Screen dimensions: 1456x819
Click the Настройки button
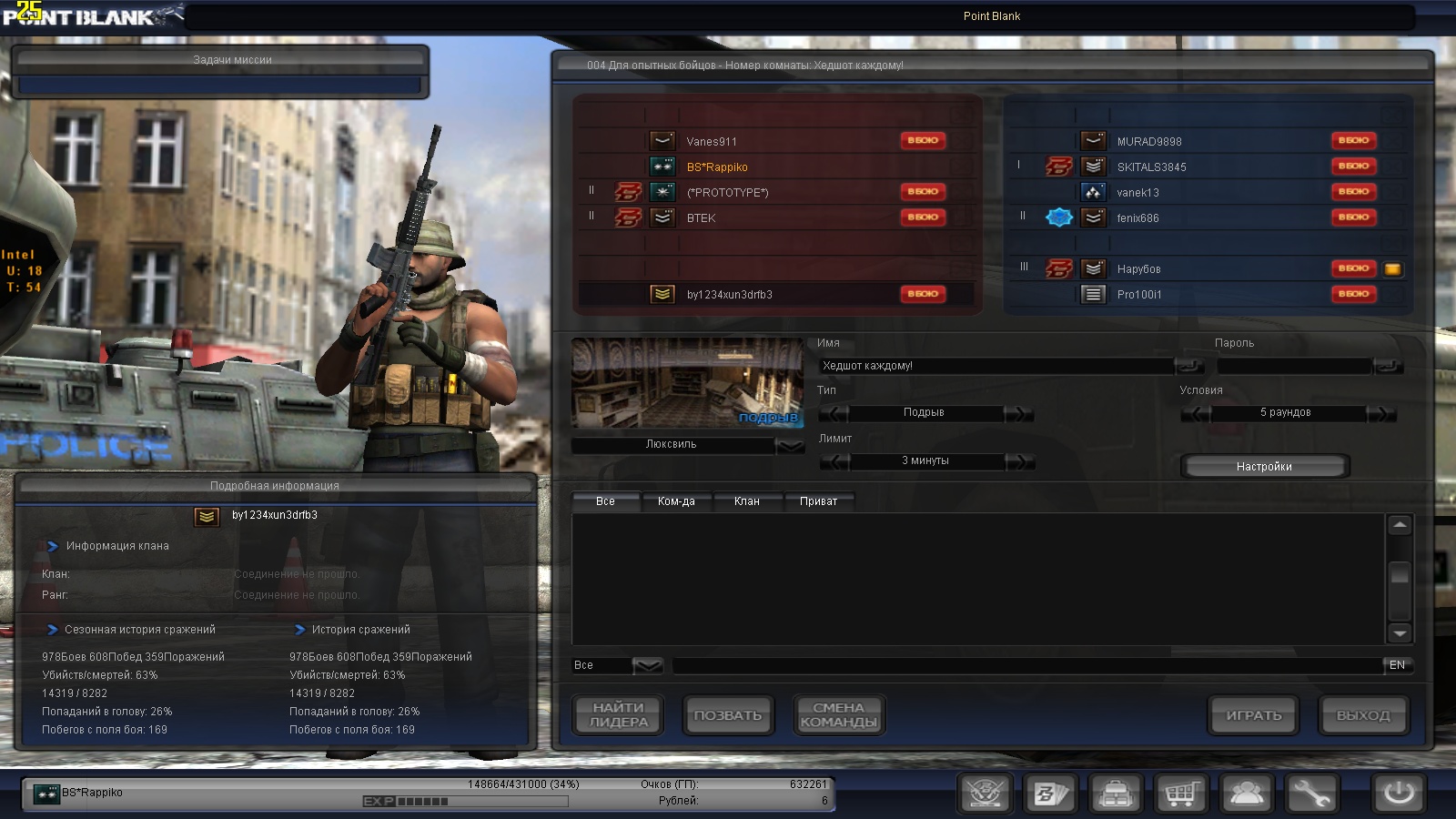point(1264,467)
